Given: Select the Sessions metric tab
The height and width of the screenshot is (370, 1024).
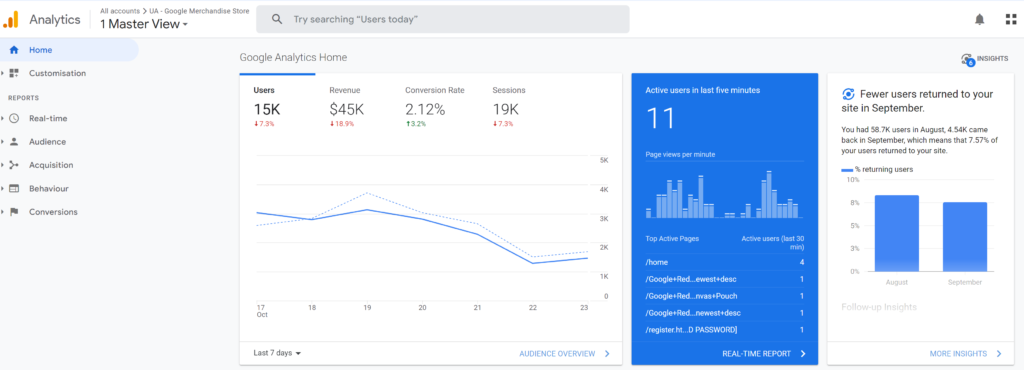Looking at the screenshot, I should (509, 106).
